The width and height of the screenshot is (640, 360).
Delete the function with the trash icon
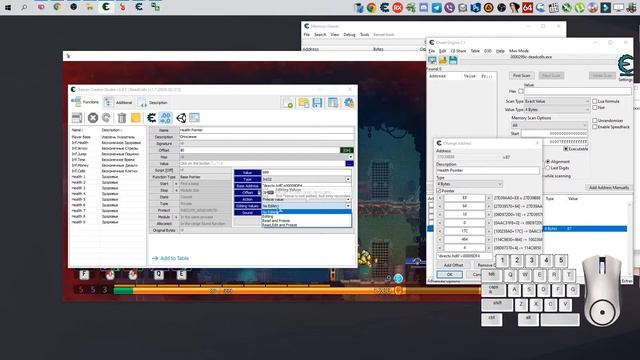[122, 118]
